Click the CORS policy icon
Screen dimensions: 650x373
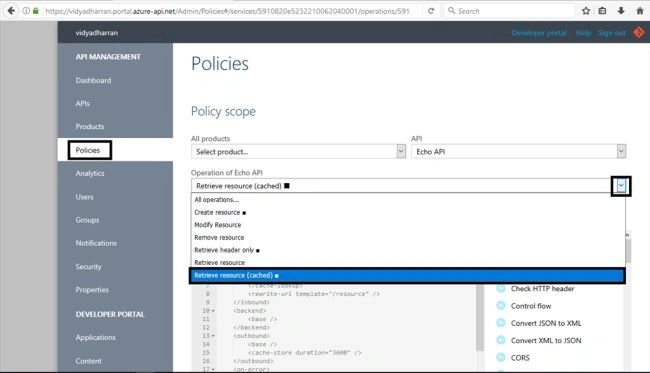click(501, 357)
